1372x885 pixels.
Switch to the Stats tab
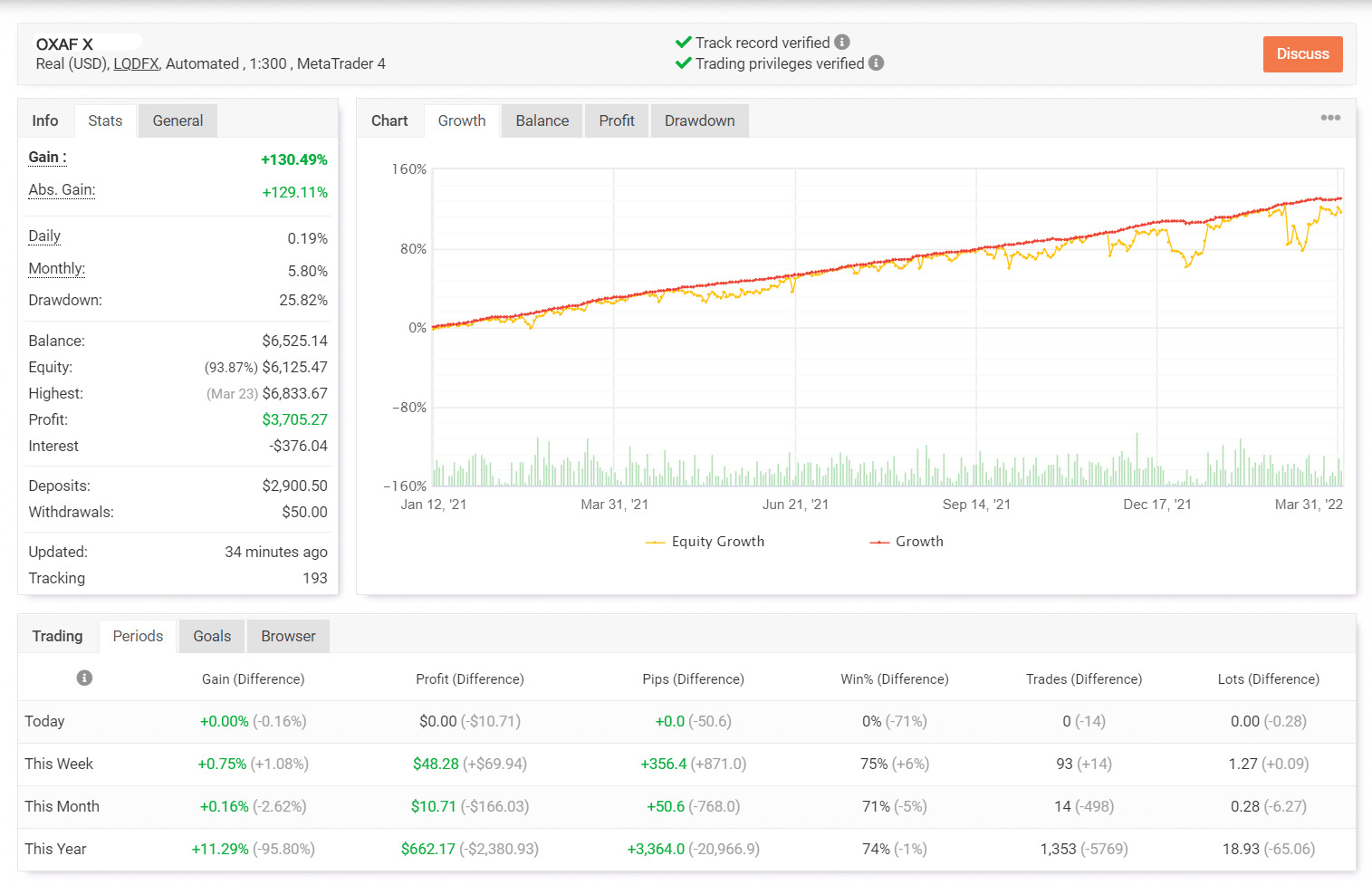[x=105, y=120]
